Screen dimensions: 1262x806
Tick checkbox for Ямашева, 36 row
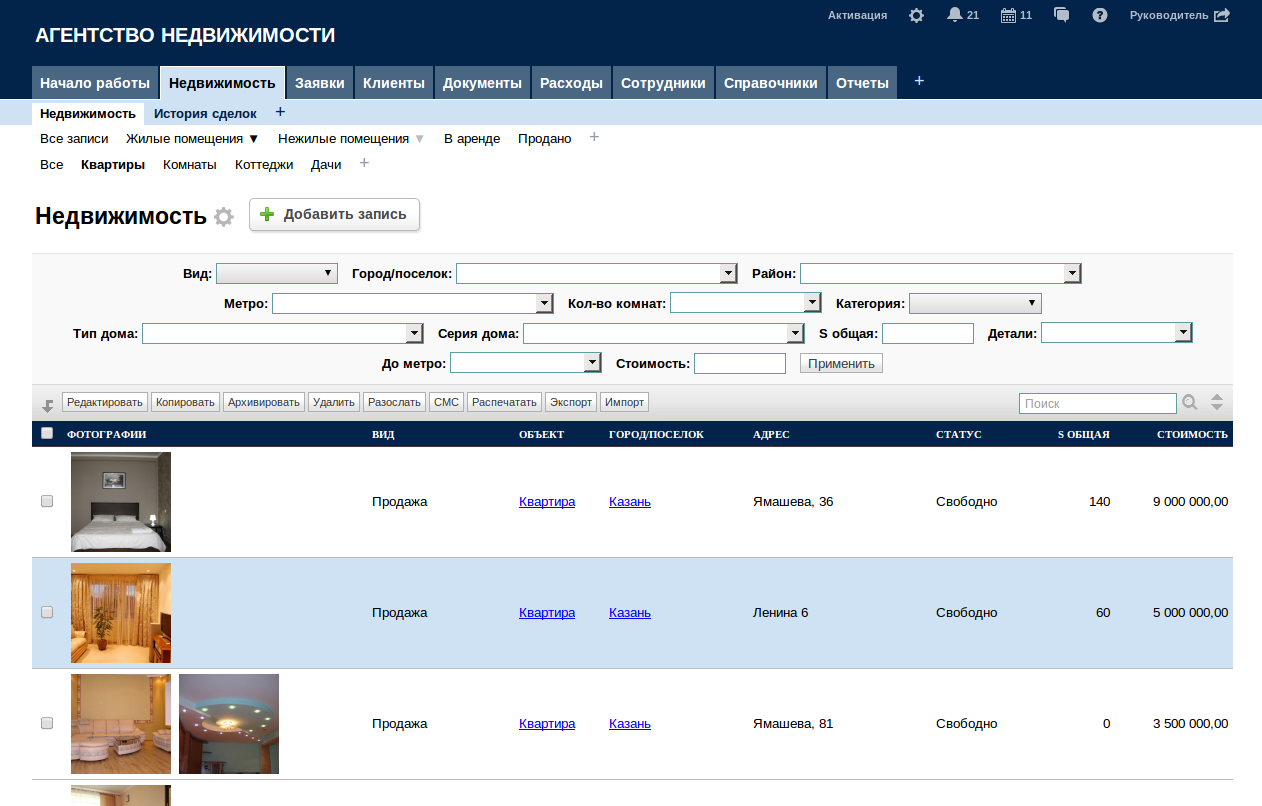[x=47, y=502]
